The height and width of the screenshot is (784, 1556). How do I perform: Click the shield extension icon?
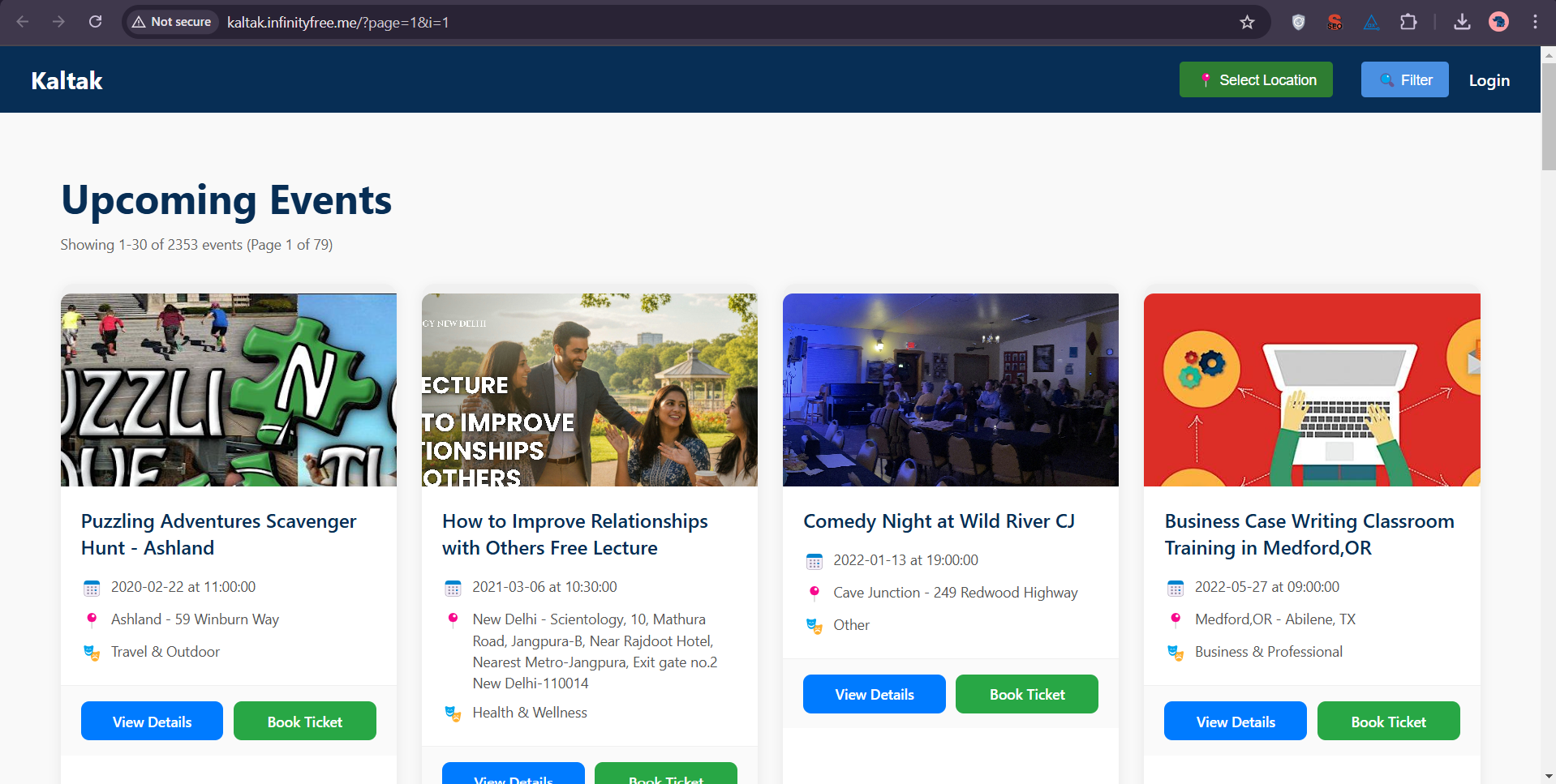tap(1297, 22)
